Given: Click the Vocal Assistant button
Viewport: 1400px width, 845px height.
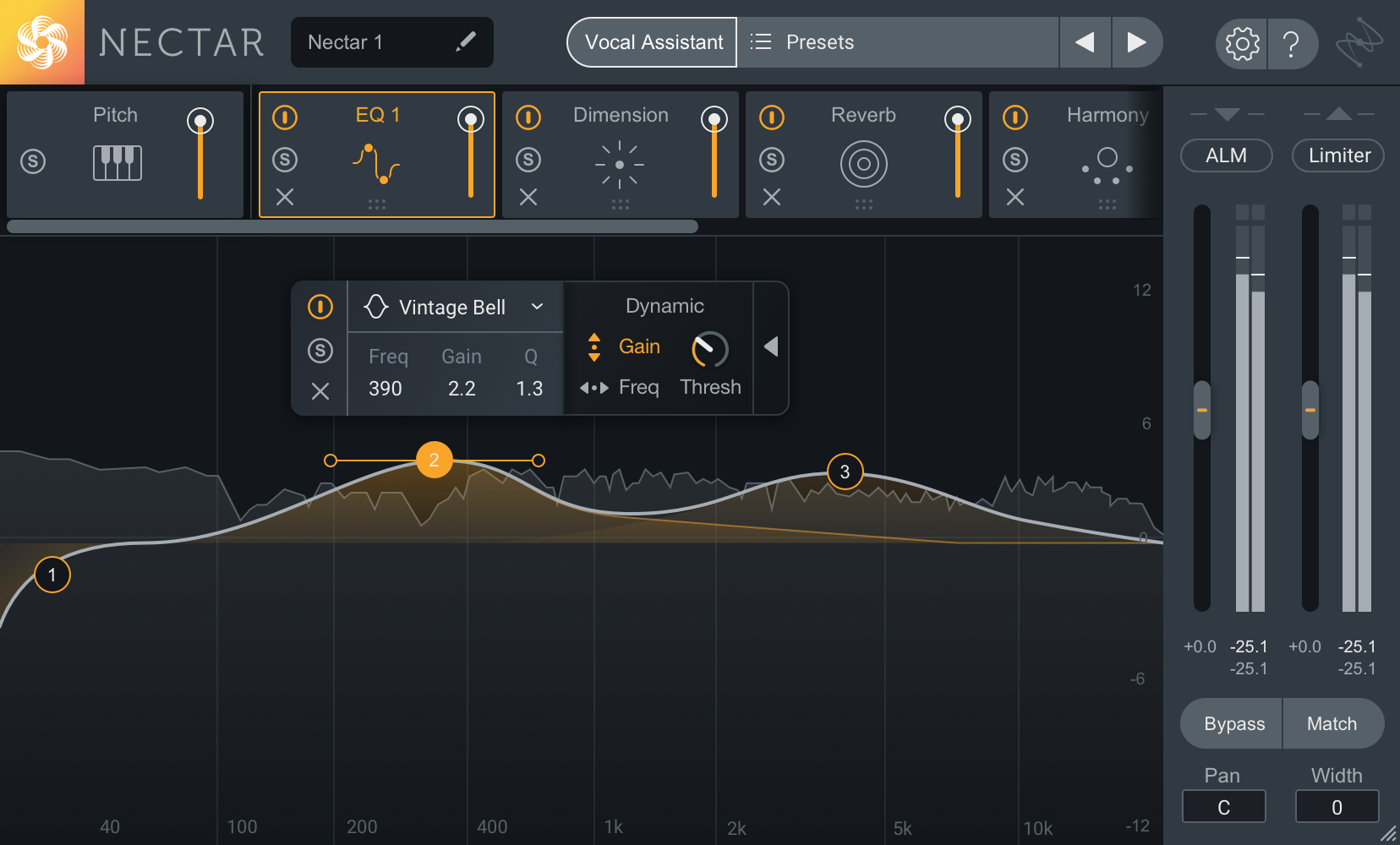Looking at the screenshot, I should click(653, 42).
